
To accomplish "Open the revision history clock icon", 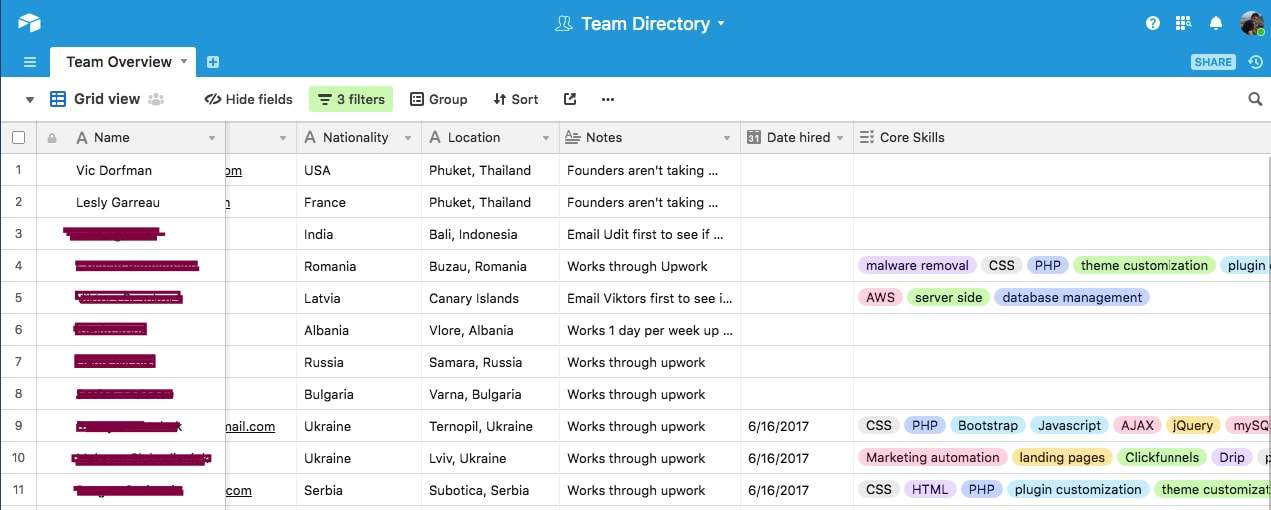I will tap(1255, 62).
